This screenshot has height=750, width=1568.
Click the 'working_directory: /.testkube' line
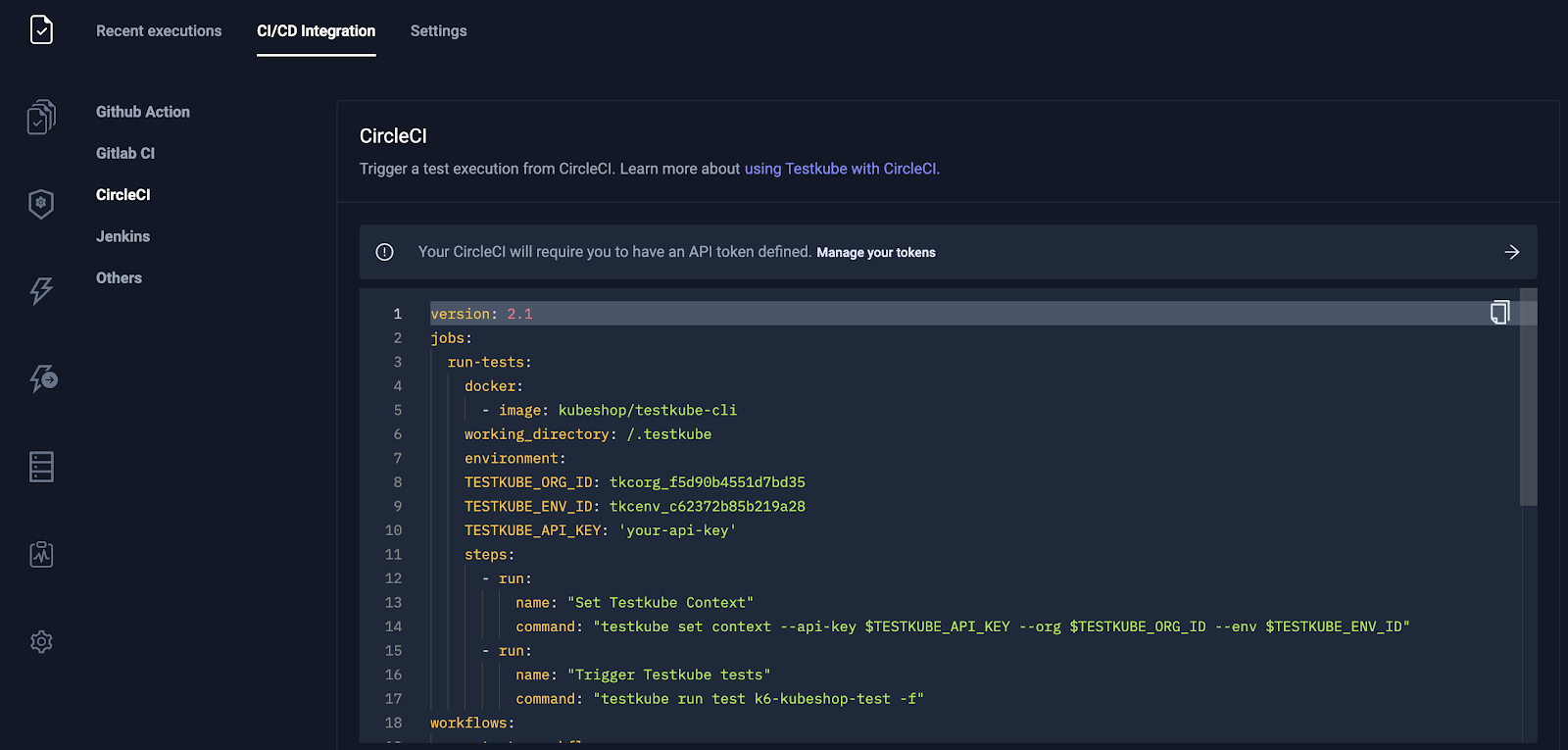tap(588, 434)
